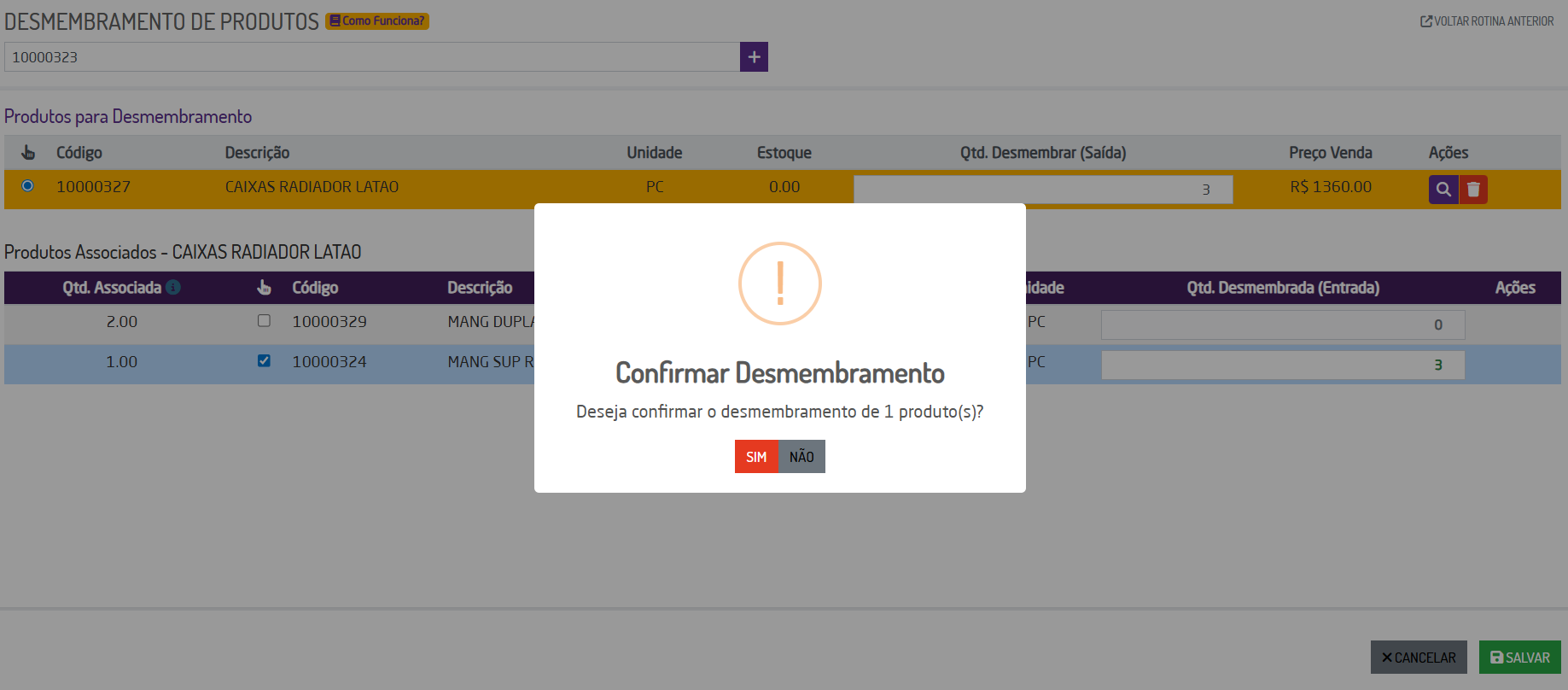
Task: Check the checkbox for product 10000329
Action: point(264,321)
